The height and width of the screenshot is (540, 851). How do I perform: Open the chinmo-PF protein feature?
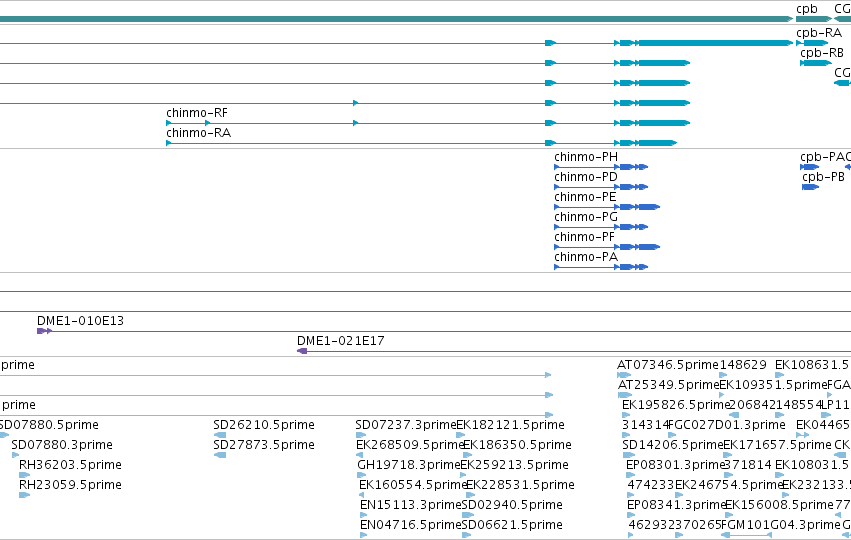pyautogui.click(x=585, y=237)
